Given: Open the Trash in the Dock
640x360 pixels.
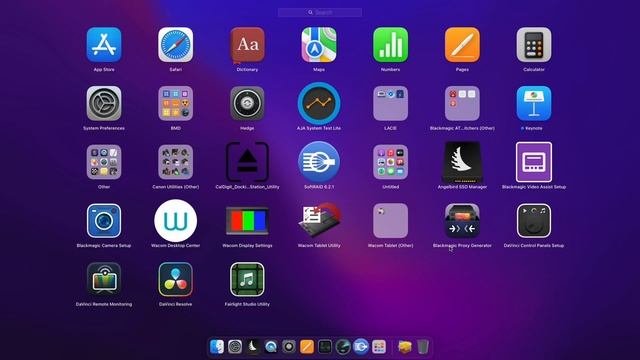Looking at the screenshot, I should click(x=423, y=347).
